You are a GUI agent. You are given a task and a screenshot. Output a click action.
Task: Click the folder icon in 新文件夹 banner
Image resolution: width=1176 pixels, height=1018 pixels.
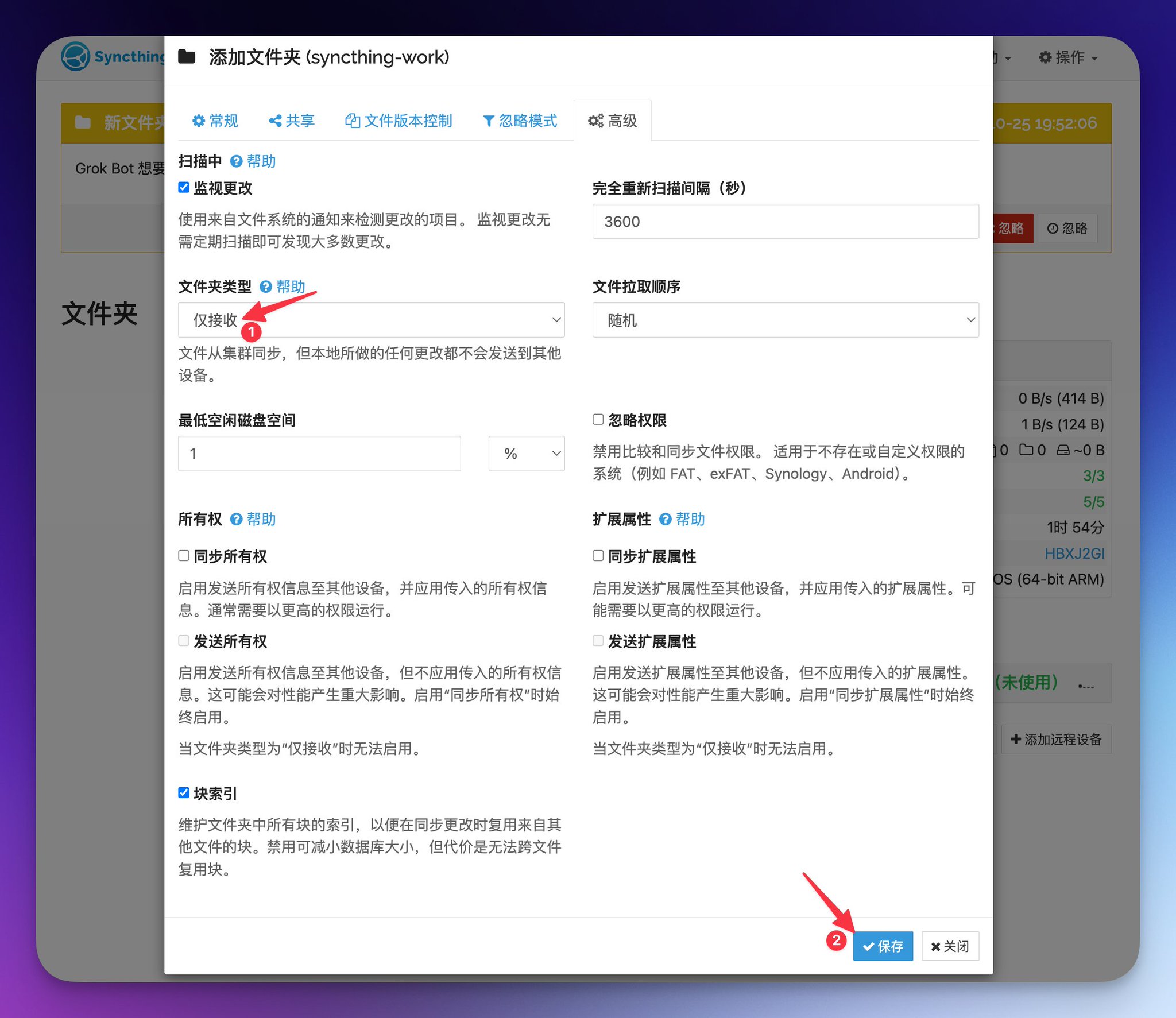83,122
